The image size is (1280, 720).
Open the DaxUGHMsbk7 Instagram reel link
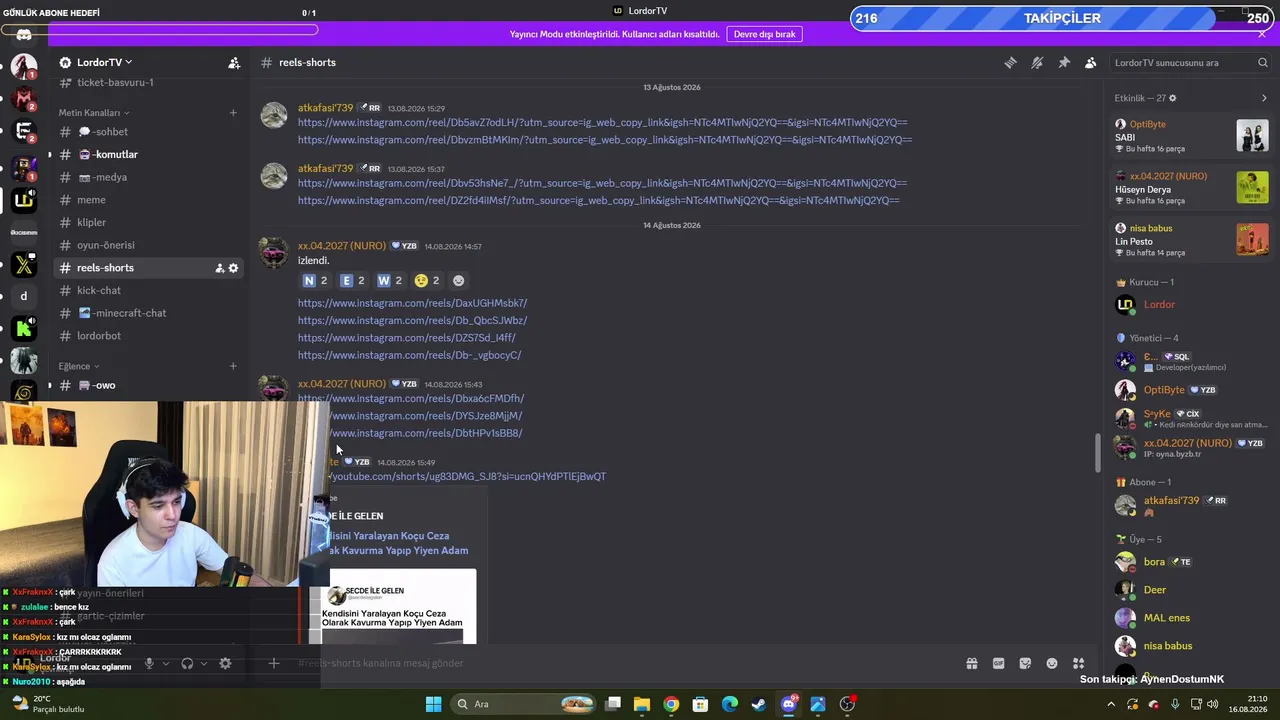(x=412, y=303)
